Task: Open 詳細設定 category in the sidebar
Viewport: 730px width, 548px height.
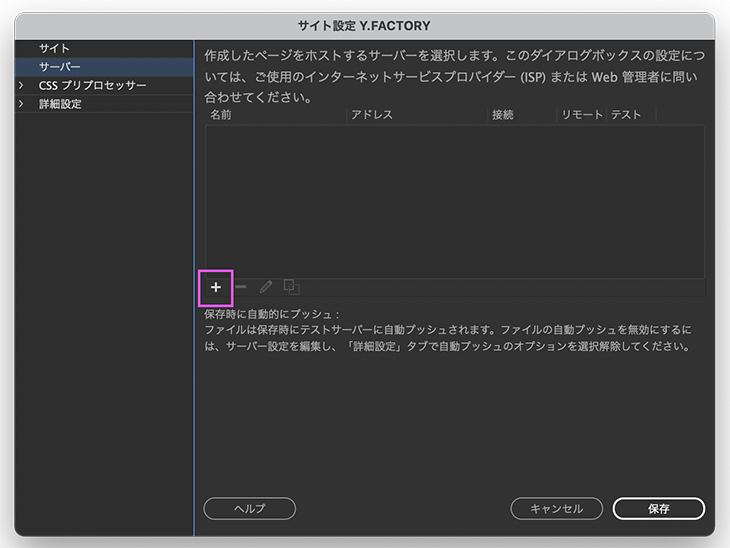Action: coord(104,104)
